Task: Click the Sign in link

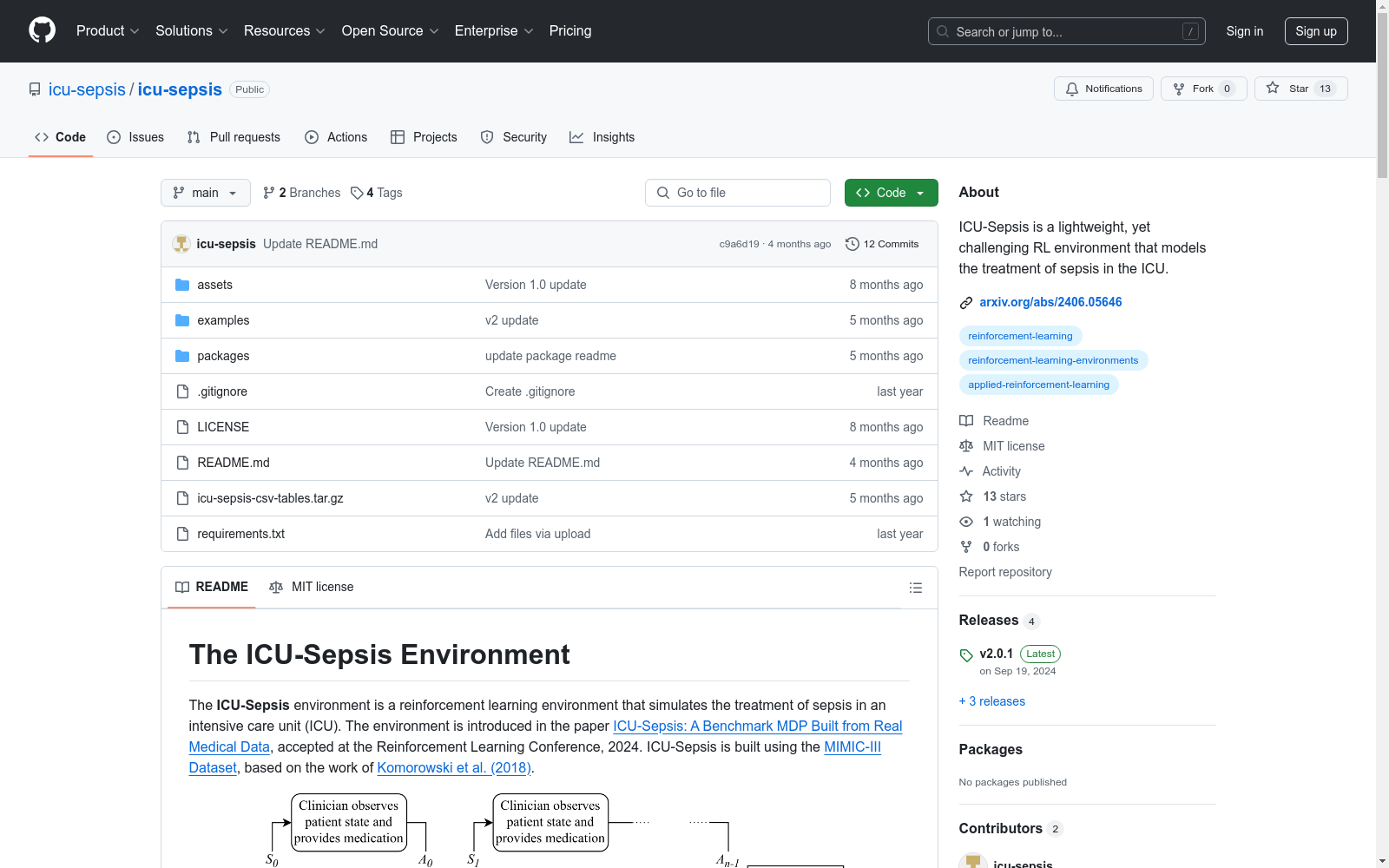Action: pos(1245,31)
